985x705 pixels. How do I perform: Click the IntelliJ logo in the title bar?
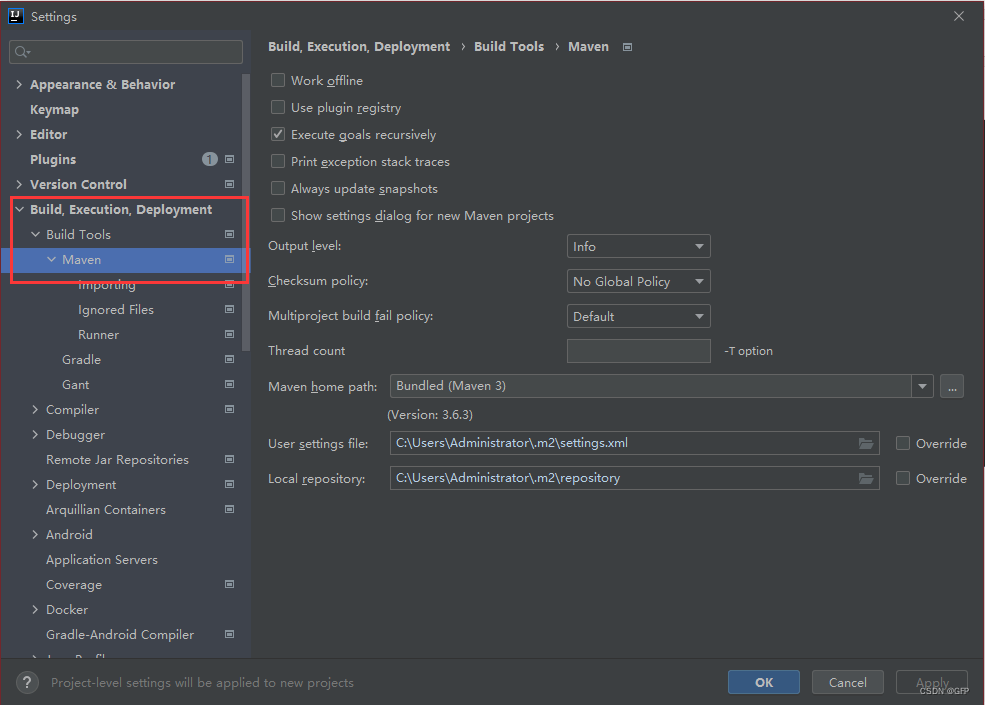pyautogui.click(x=16, y=16)
